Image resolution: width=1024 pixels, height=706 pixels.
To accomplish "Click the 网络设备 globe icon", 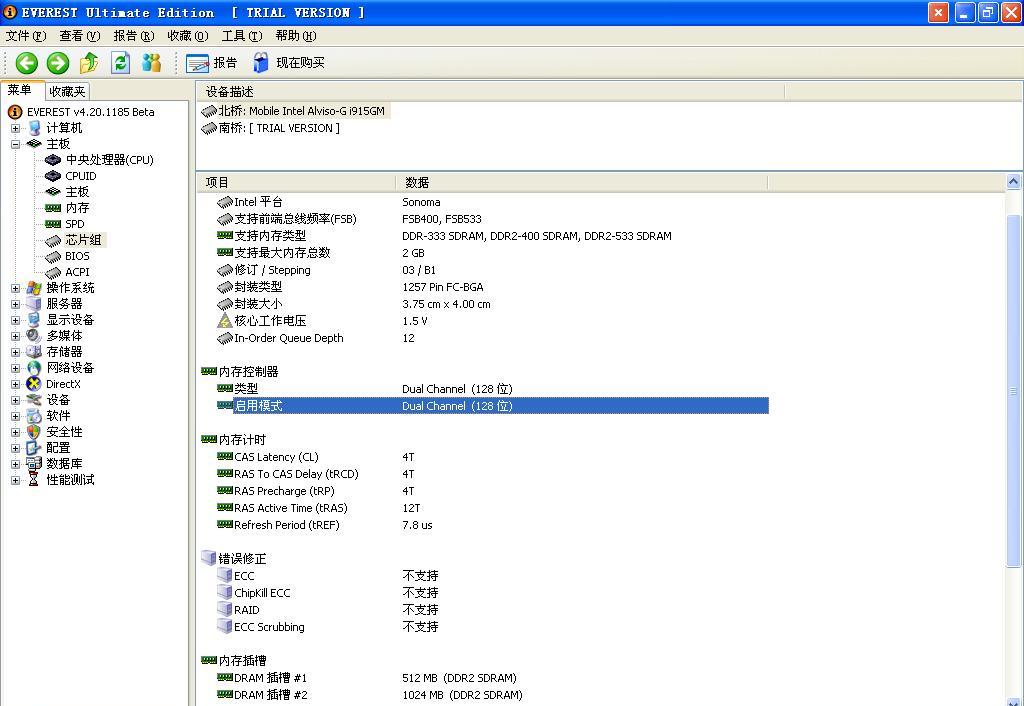I will pos(34,368).
